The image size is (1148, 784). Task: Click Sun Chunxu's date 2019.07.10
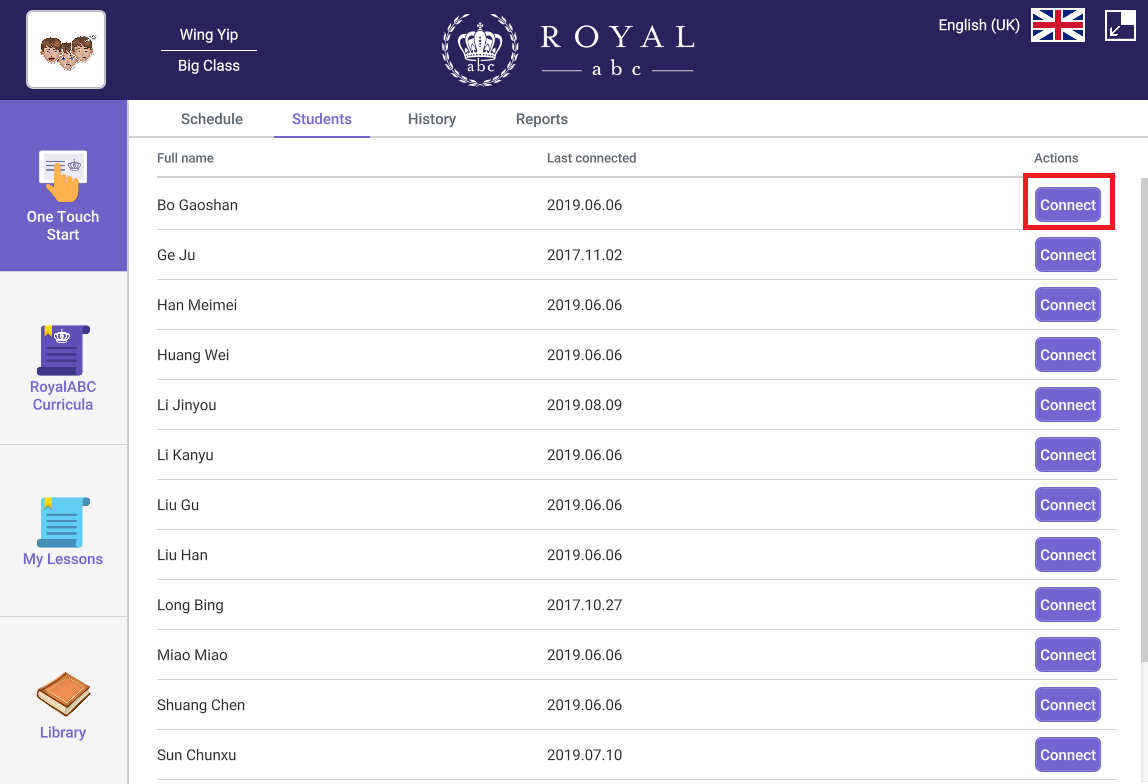[x=584, y=755]
